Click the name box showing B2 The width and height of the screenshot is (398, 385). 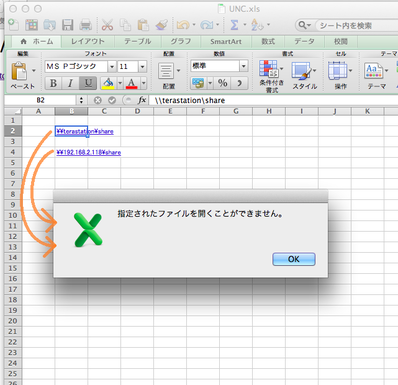pos(41,100)
